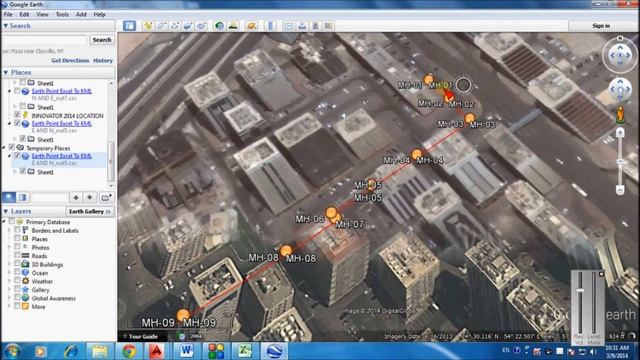This screenshot has width=640, height=360.
Task: Expand the Weather tree node
Action: [10, 281]
